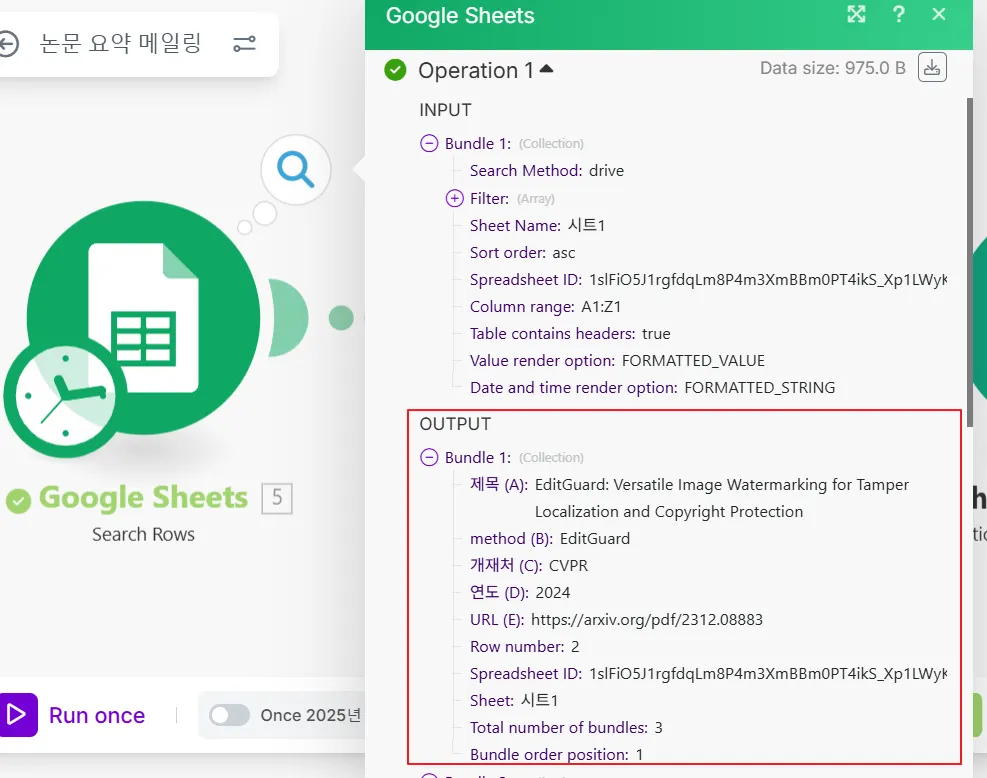Open the schedule text Once 2025년
The image size is (987, 778).
[311, 715]
